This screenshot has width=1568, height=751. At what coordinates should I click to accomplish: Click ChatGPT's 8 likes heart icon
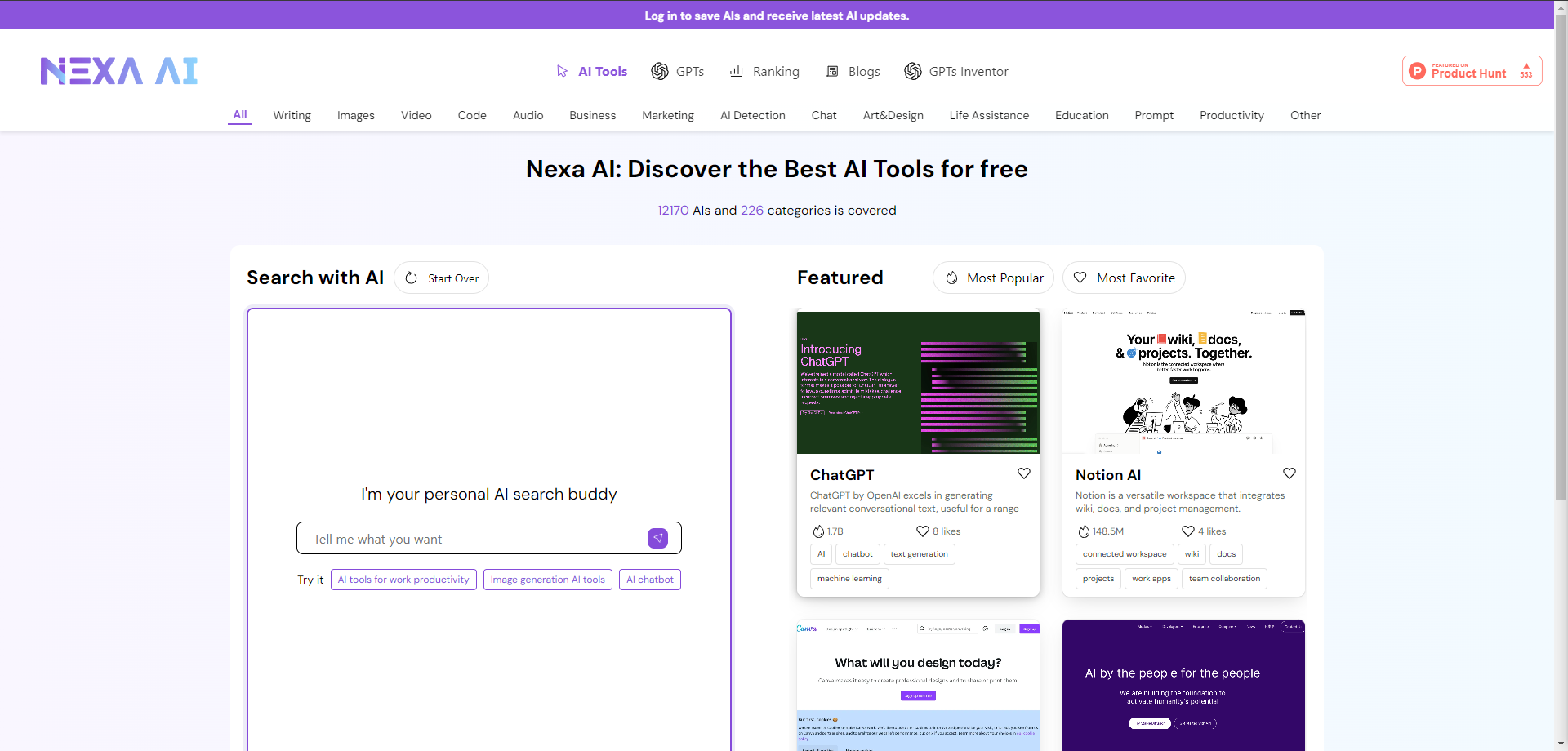[x=923, y=531]
